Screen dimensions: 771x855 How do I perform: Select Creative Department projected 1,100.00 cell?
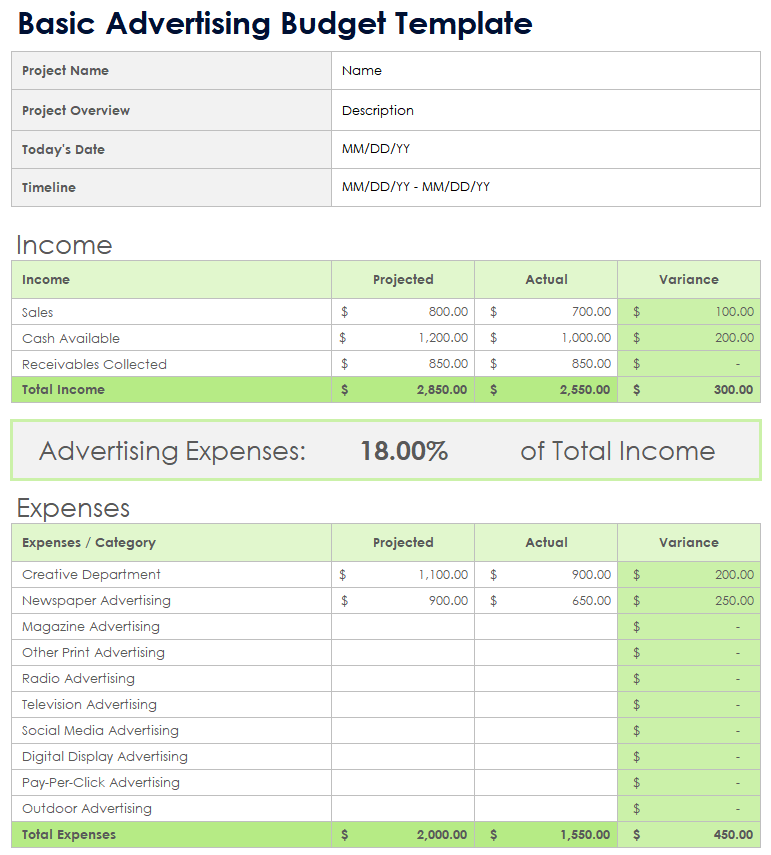[403, 575]
